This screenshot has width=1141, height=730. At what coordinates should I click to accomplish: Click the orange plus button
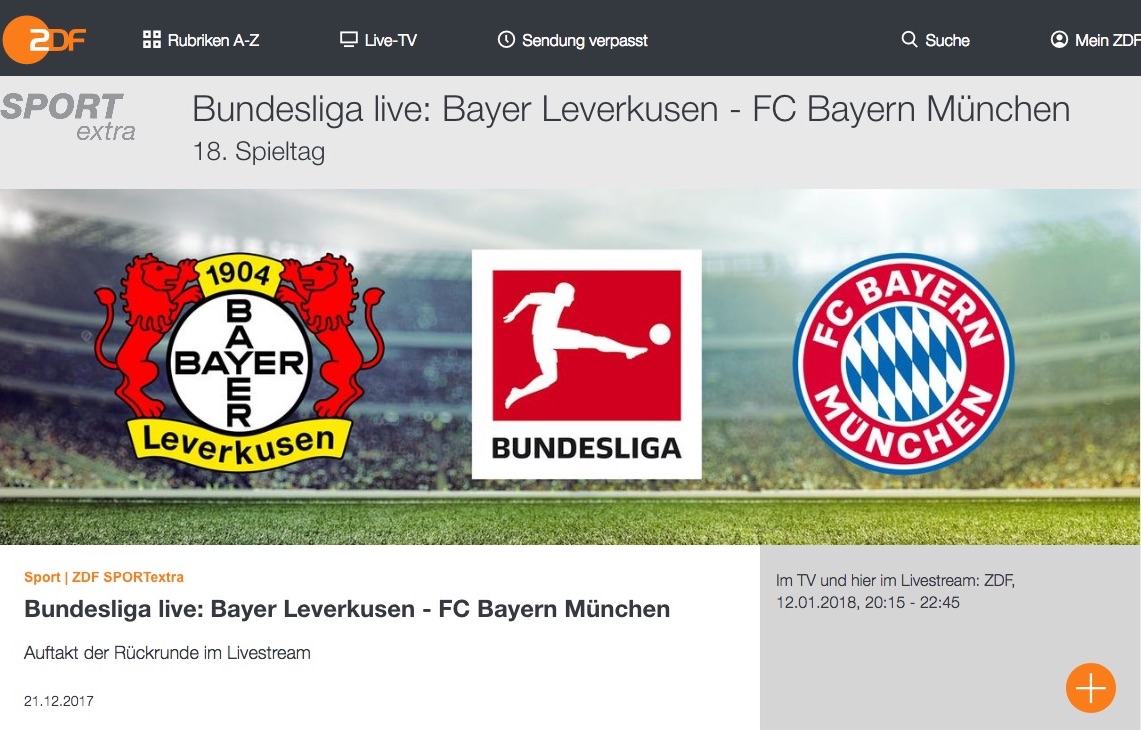(x=1090, y=688)
